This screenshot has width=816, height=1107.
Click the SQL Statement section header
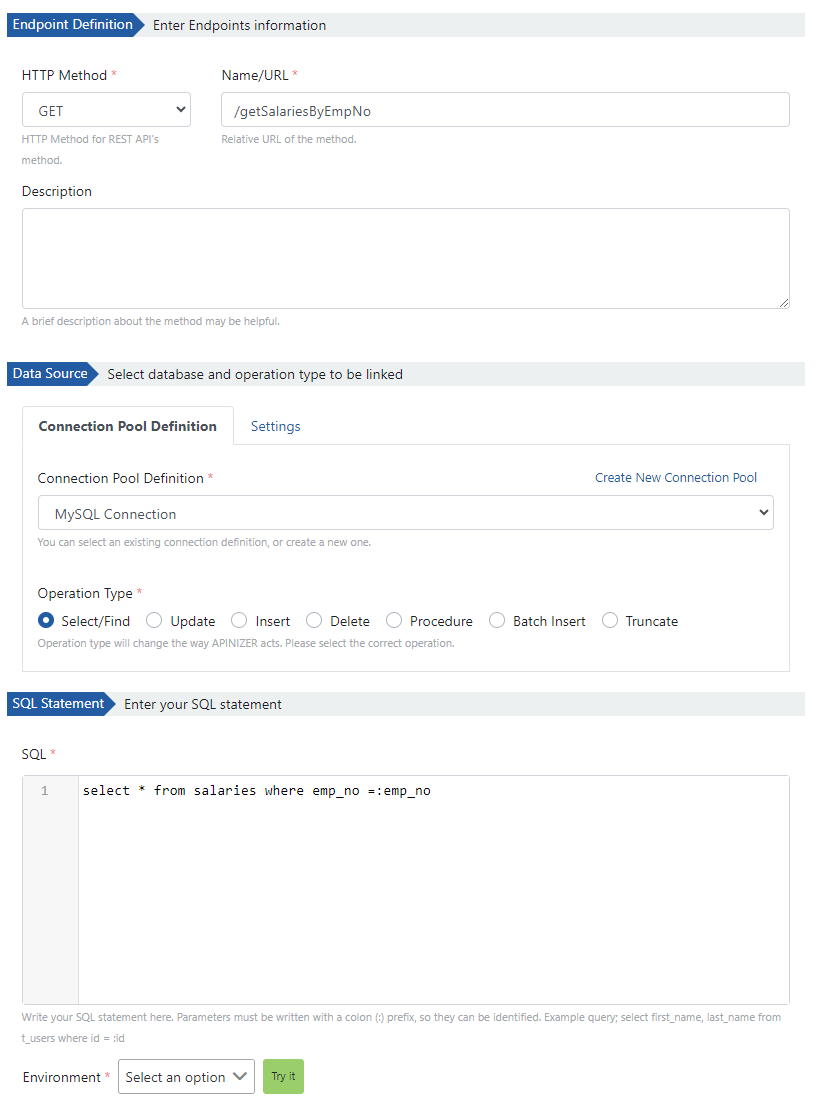coord(57,703)
